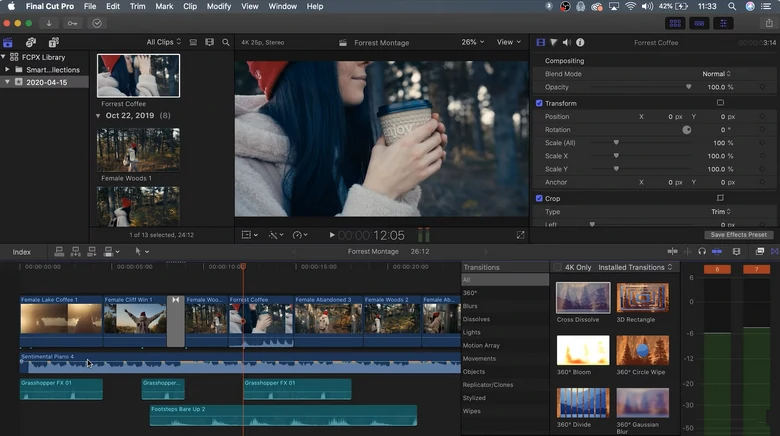
Task: Open the viewer View options dropdown
Action: 508,42
